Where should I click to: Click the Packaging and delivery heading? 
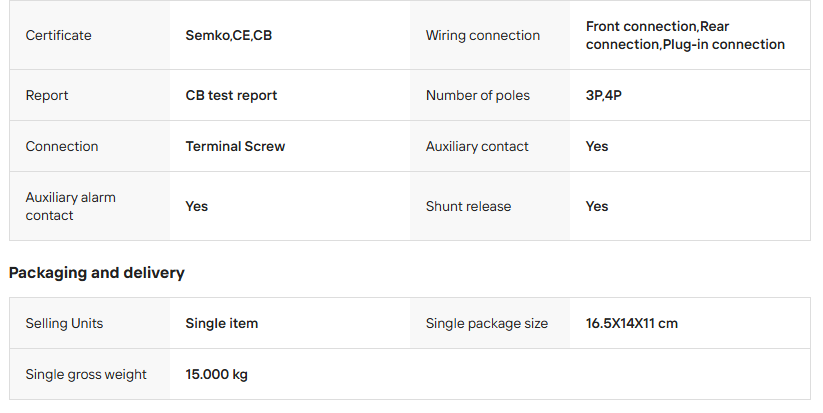click(97, 272)
